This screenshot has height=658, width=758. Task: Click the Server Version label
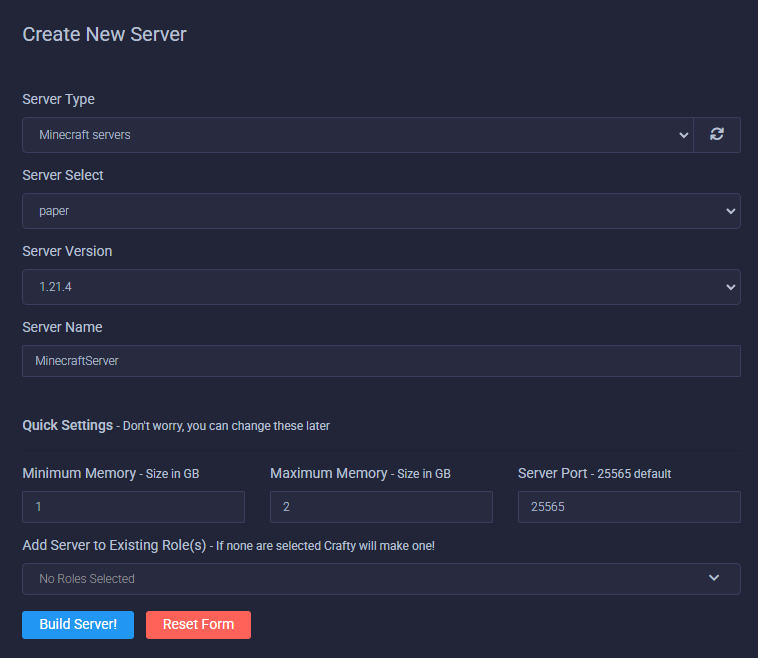[67, 251]
